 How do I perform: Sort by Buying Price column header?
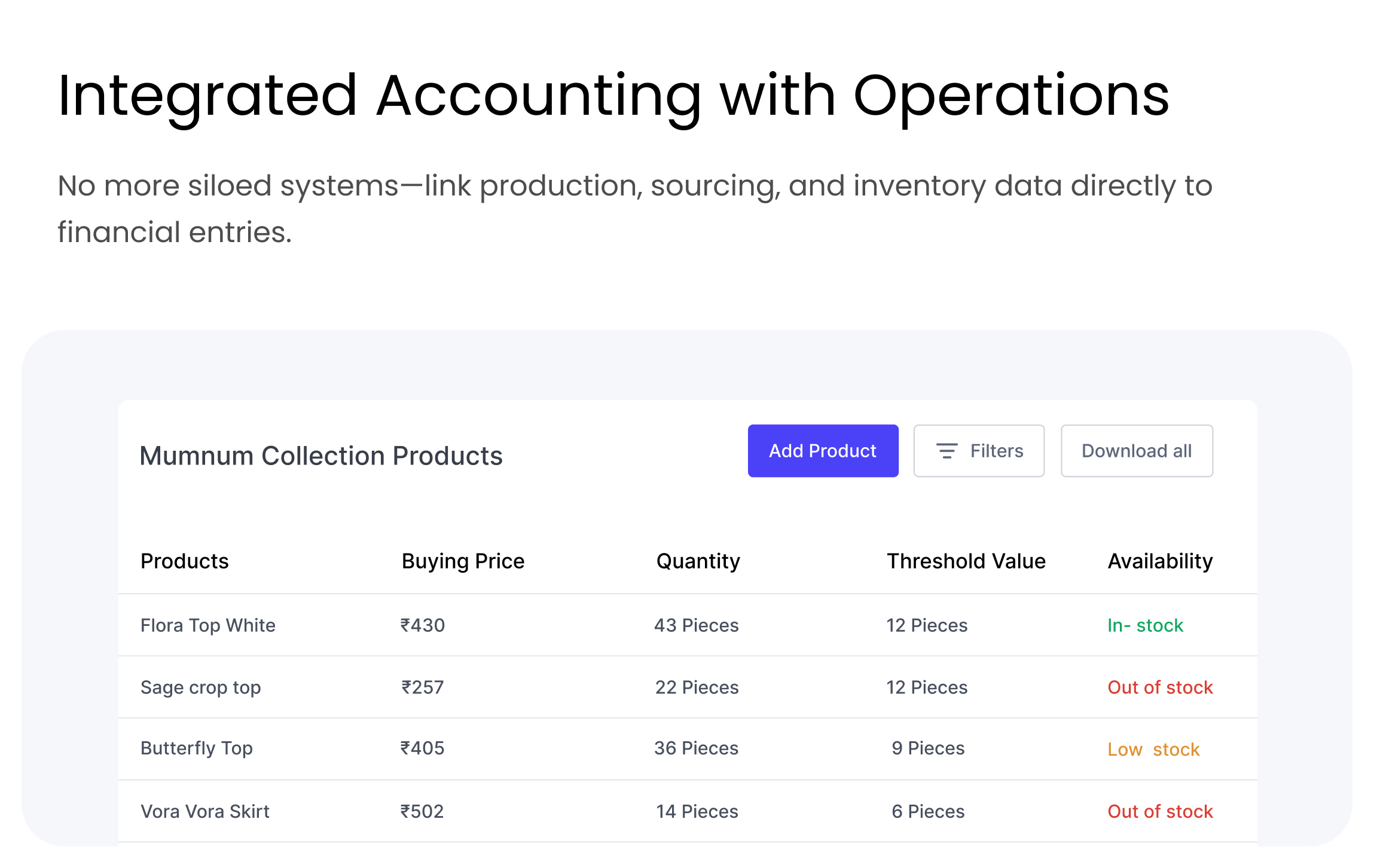click(463, 561)
